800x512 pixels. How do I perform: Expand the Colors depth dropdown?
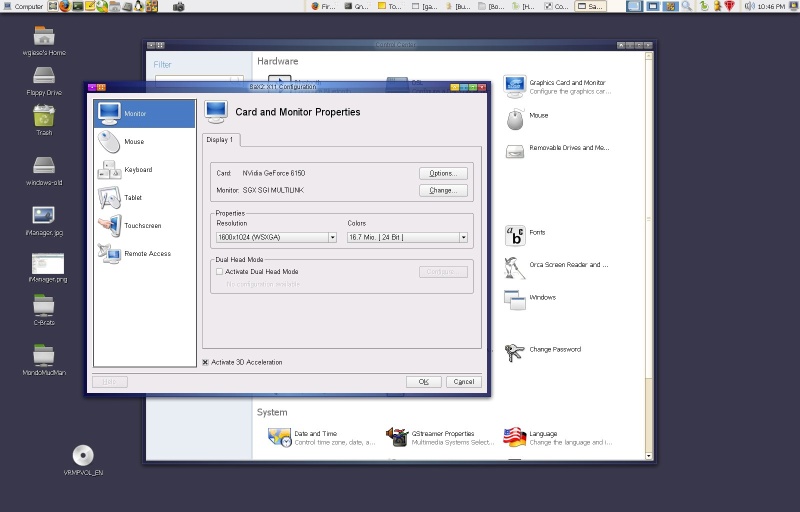click(x=407, y=237)
